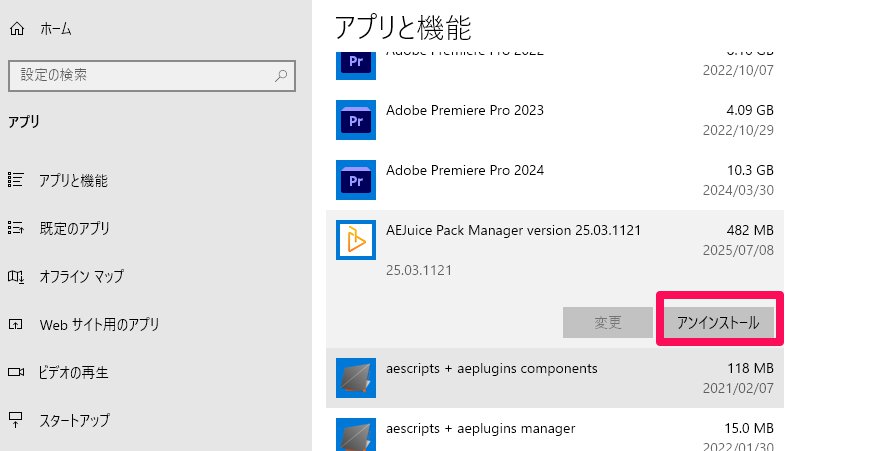Select アプリと機能 in the sidebar
Image resolution: width=881 pixels, height=451 pixels.
(x=73, y=180)
